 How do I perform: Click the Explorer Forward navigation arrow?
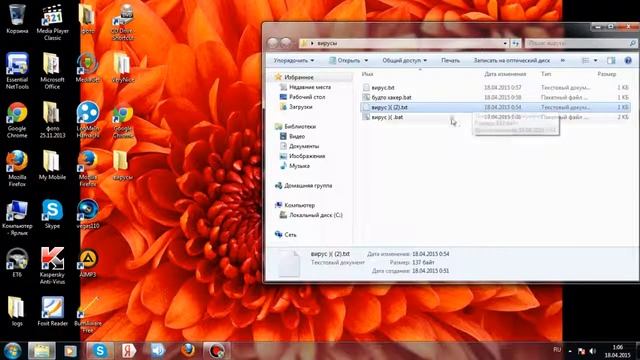[286, 43]
